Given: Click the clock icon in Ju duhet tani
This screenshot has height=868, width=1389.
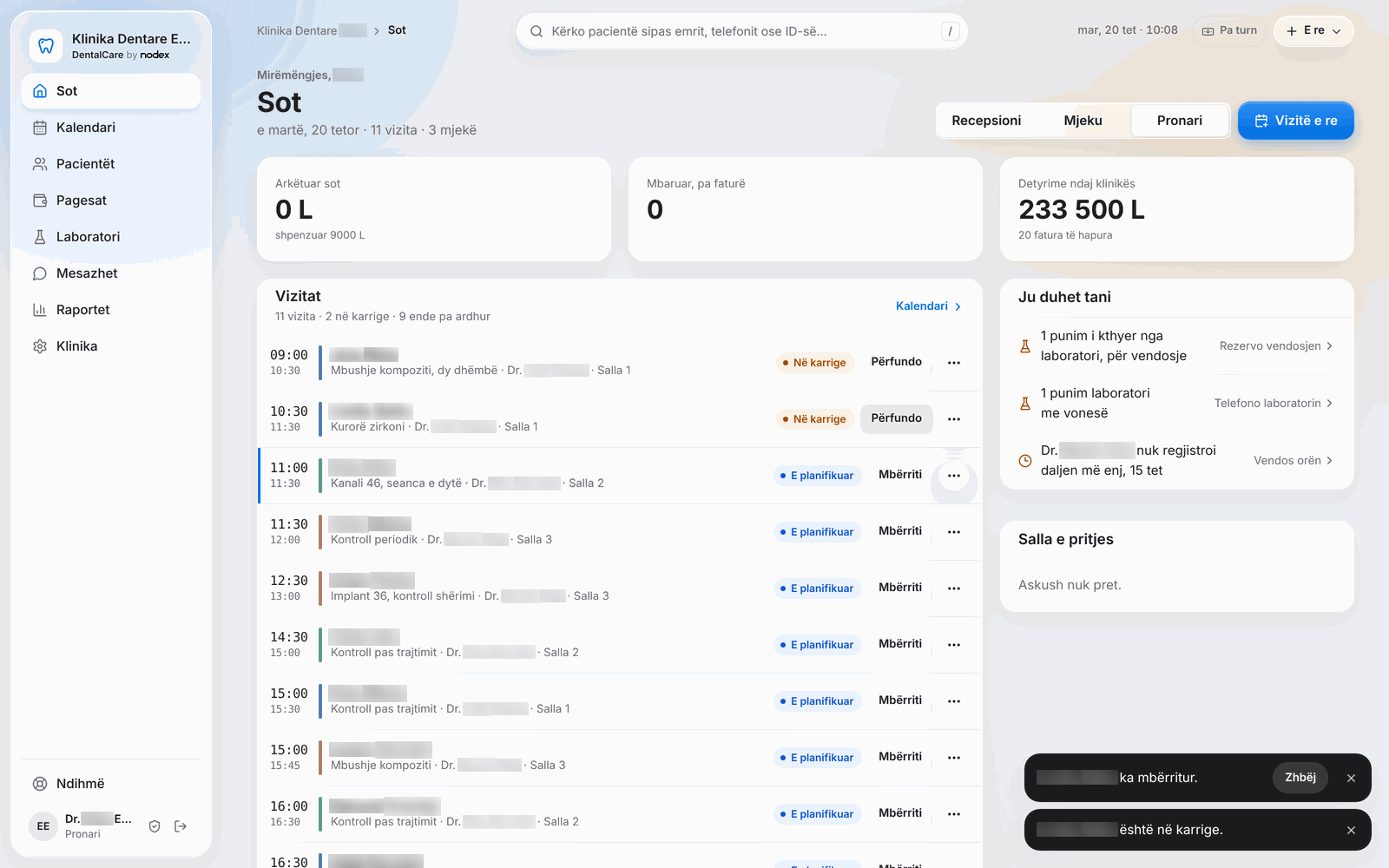Looking at the screenshot, I should pos(1025,461).
